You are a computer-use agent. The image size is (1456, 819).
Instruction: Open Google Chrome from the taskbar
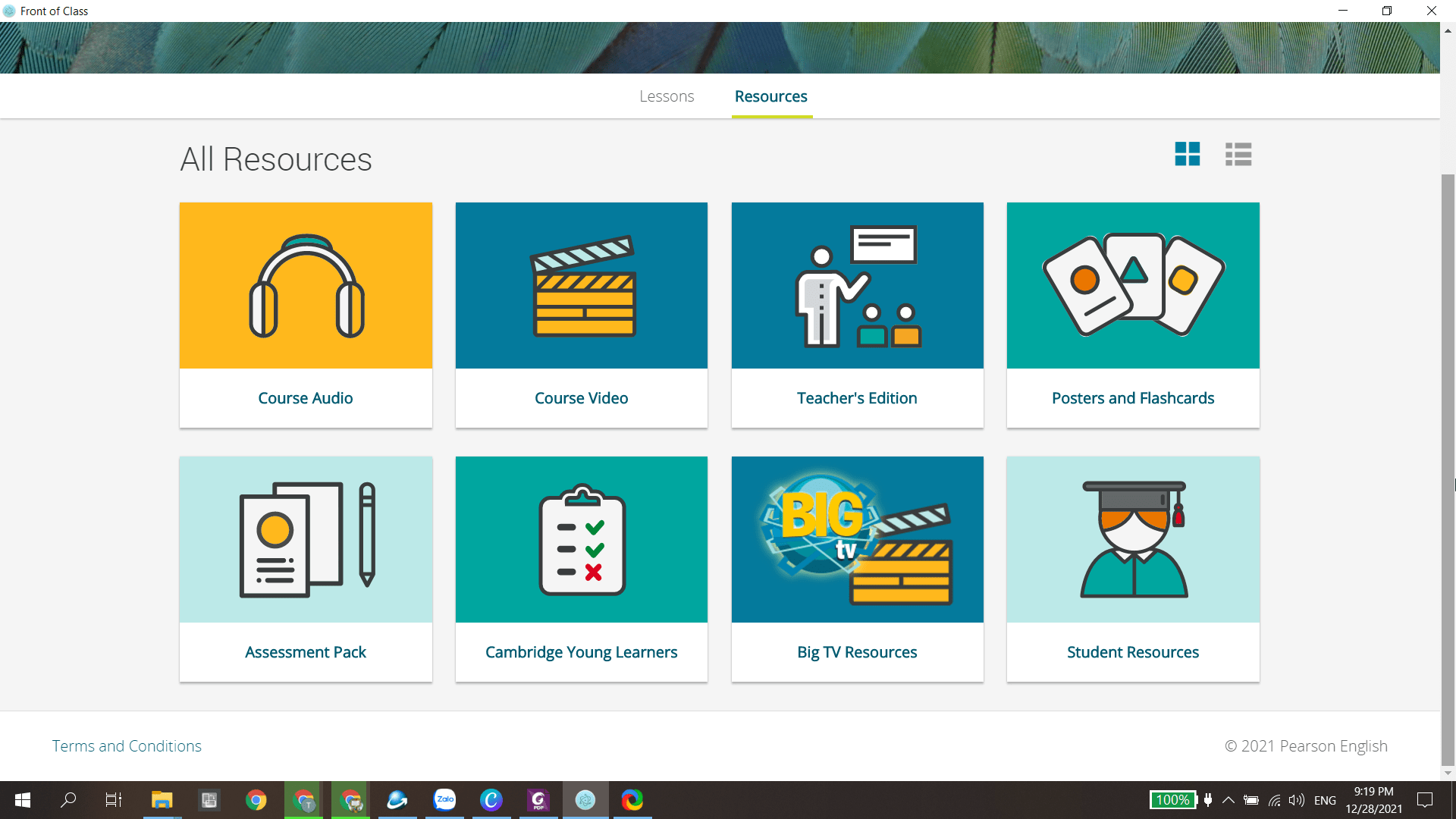click(x=256, y=800)
